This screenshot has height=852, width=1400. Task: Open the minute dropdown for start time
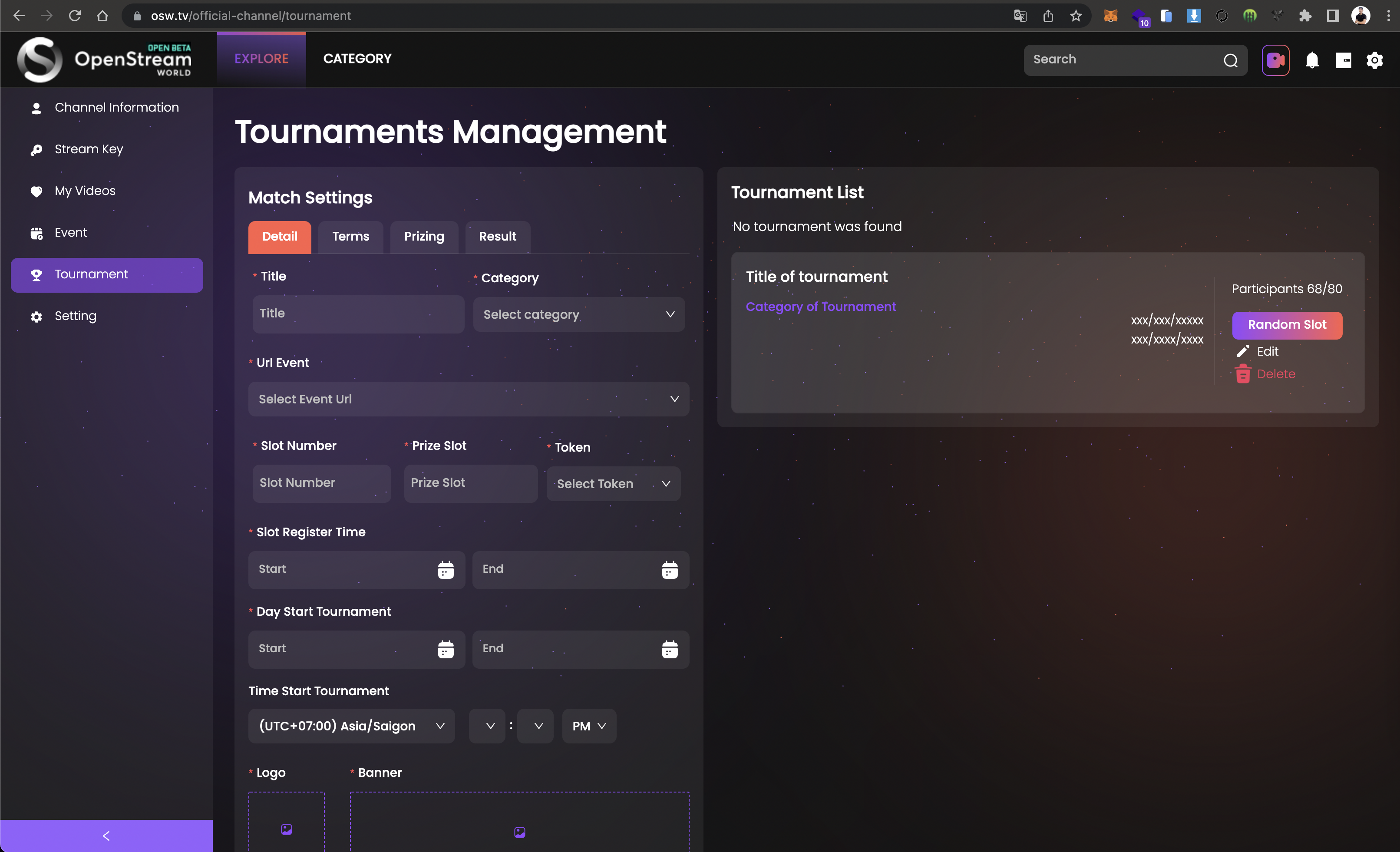(535, 726)
